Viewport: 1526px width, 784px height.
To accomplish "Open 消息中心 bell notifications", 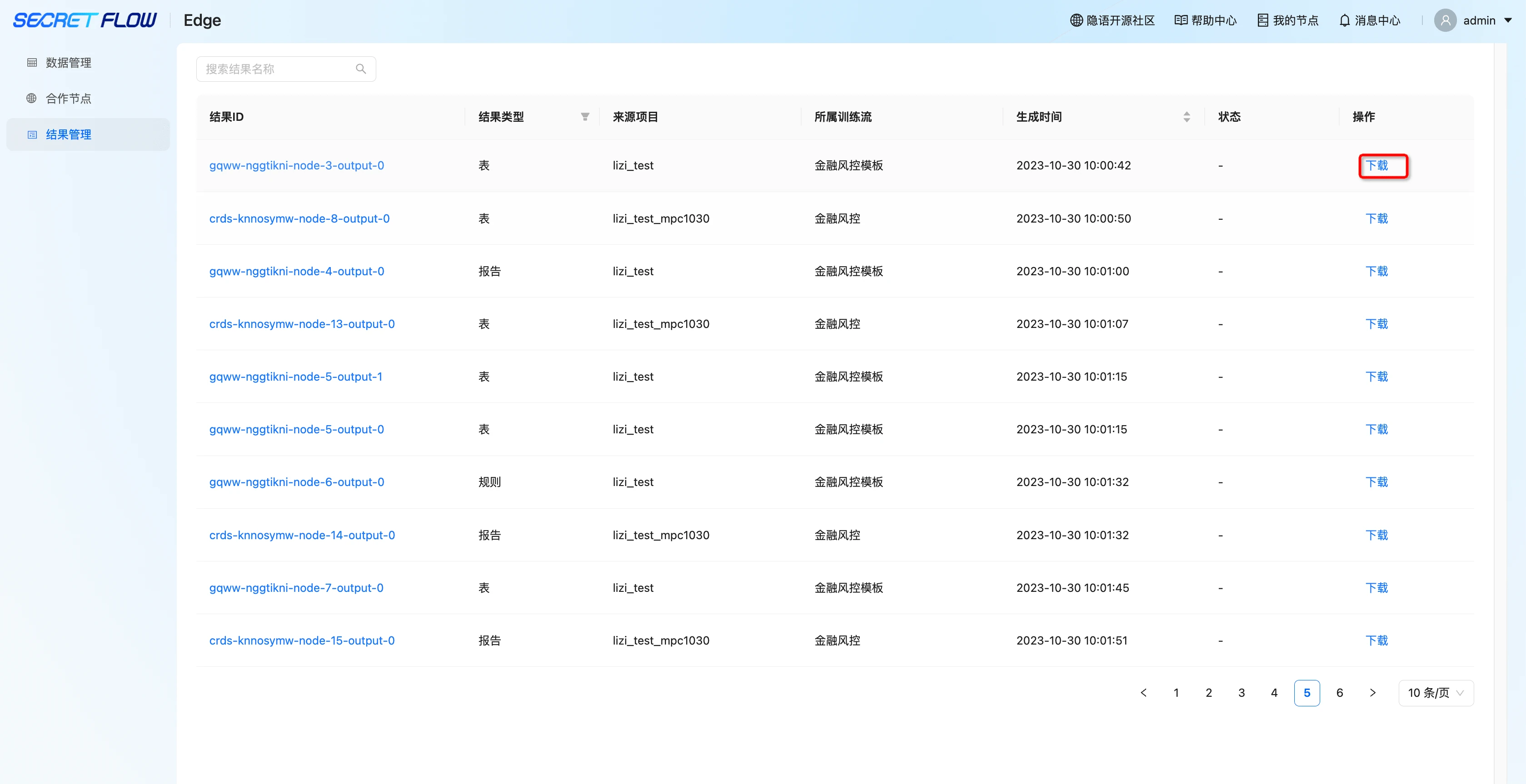I will (x=1369, y=20).
